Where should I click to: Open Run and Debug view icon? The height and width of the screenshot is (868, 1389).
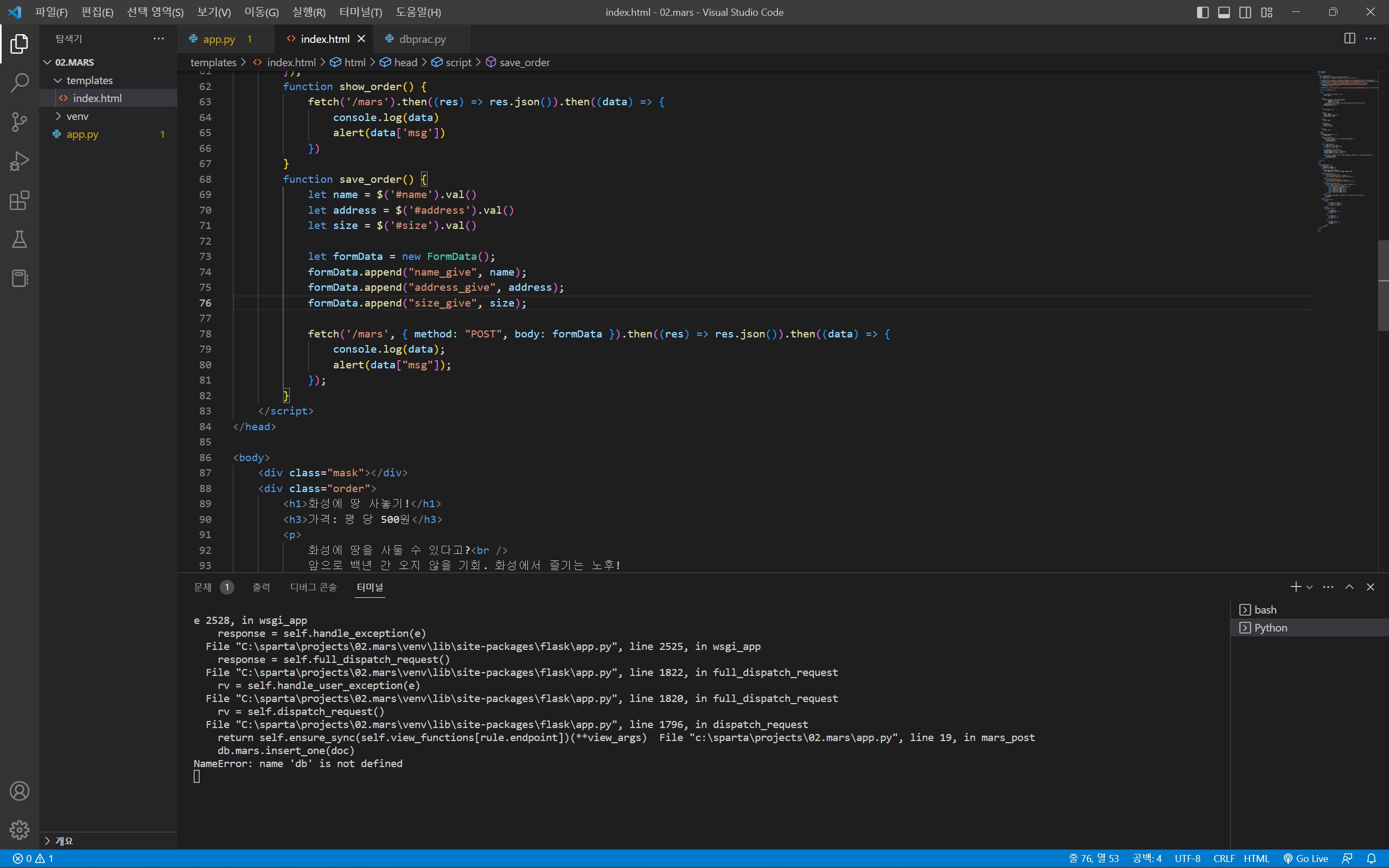coord(20,161)
